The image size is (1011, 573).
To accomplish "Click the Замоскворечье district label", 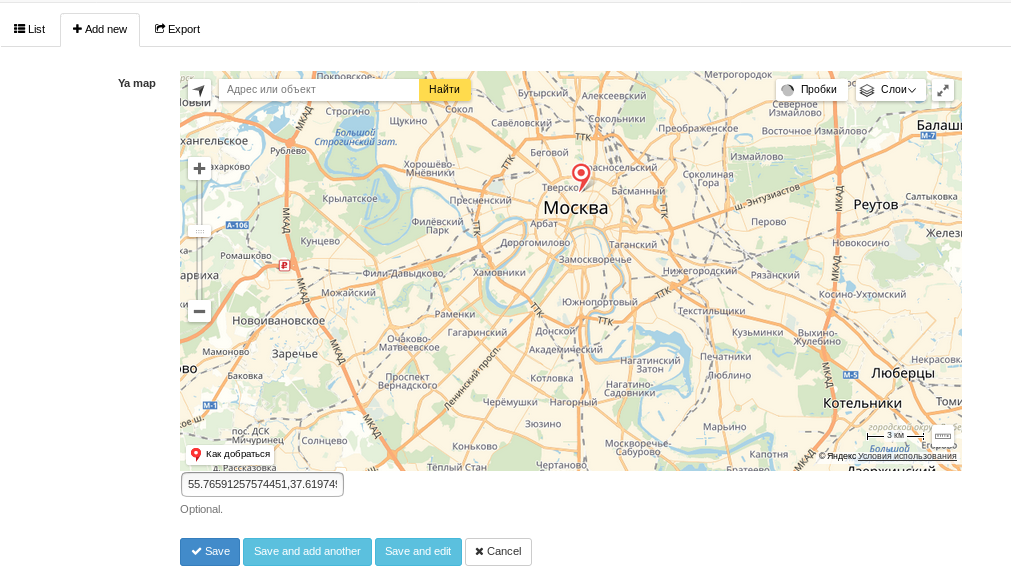I will [x=595, y=260].
